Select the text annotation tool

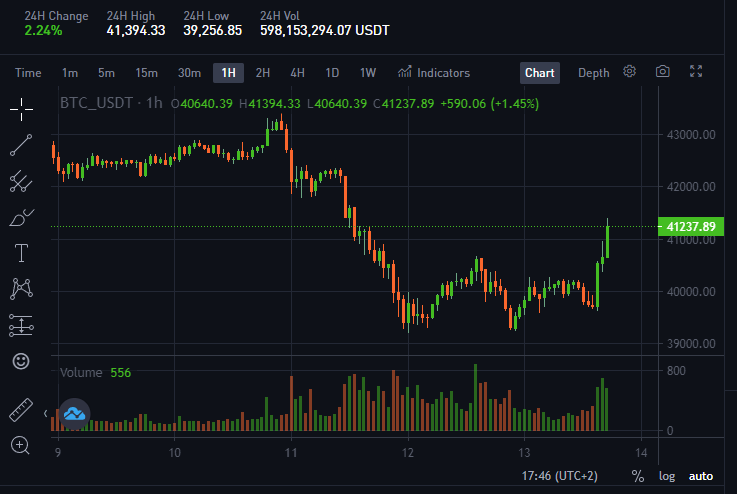point(21,253)
